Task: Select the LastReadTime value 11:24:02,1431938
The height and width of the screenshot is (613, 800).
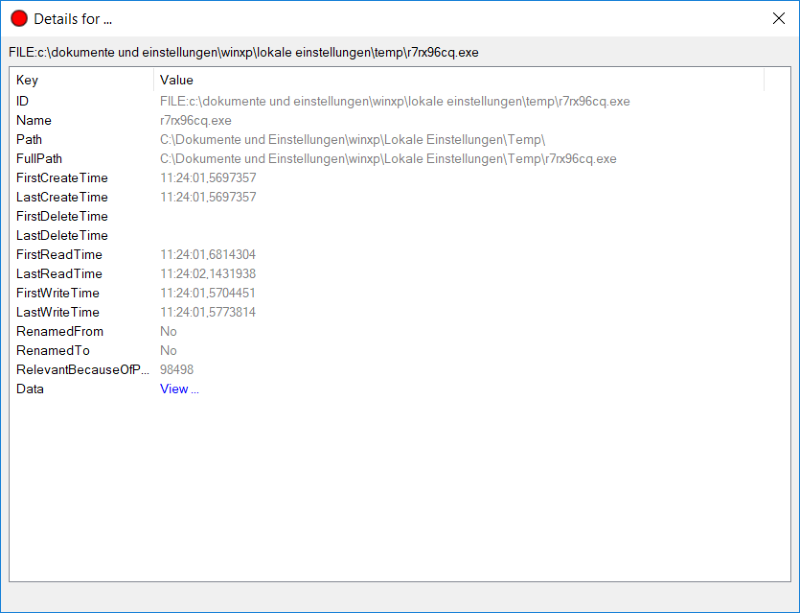Action: click(208, 274)
